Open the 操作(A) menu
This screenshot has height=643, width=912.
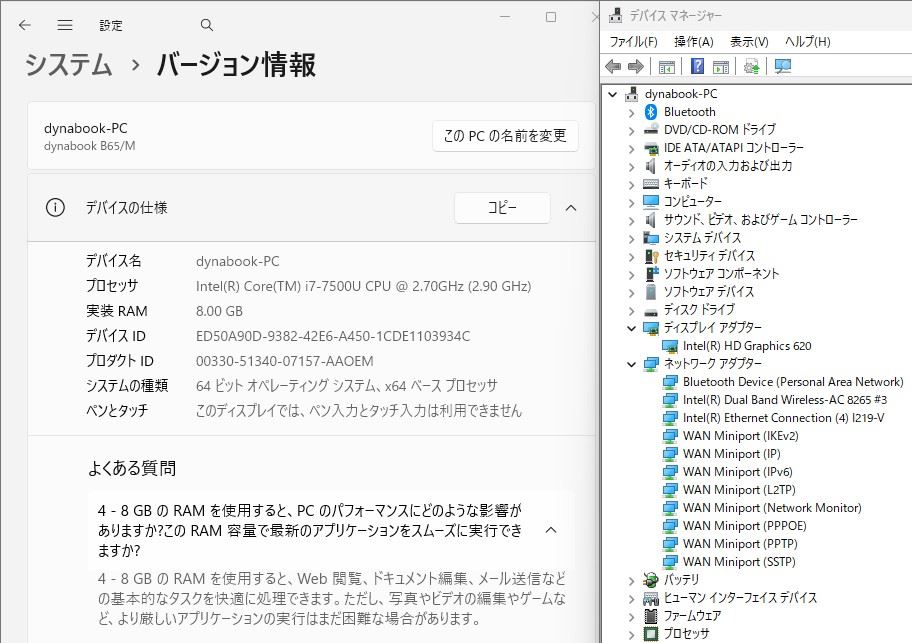pos(693,42)
